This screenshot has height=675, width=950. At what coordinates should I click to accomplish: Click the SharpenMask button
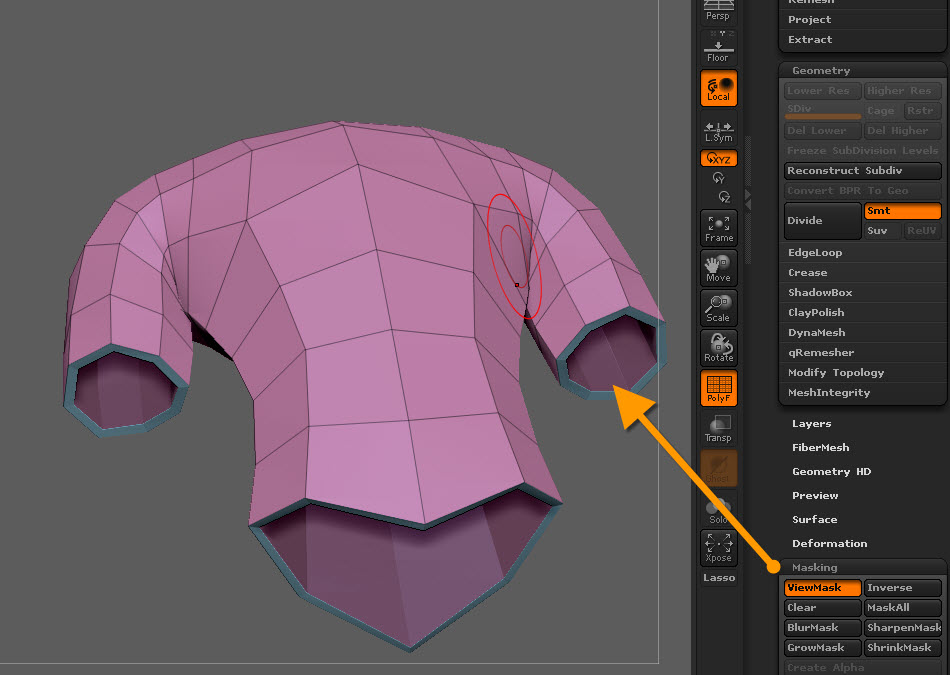tap(902, 628)
